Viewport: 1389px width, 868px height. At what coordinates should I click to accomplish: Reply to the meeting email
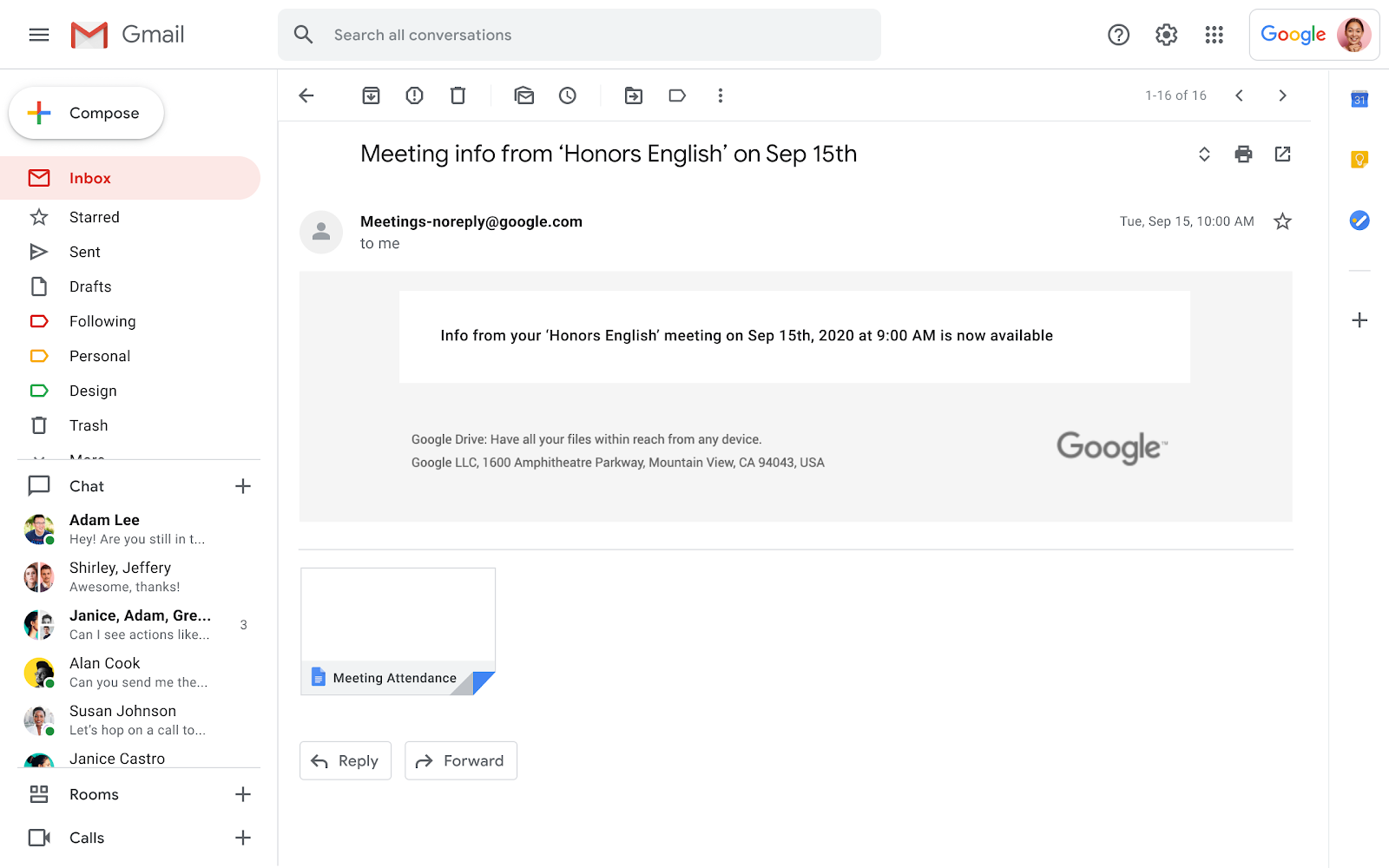point(345,760)
